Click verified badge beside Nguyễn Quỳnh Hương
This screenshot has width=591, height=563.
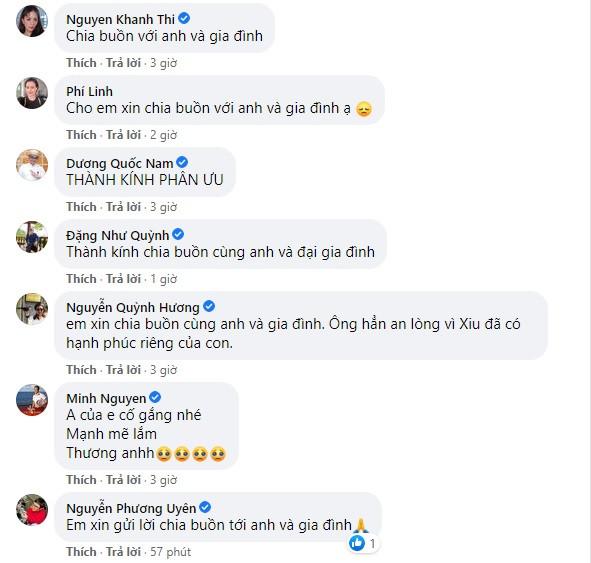(209, 306)
